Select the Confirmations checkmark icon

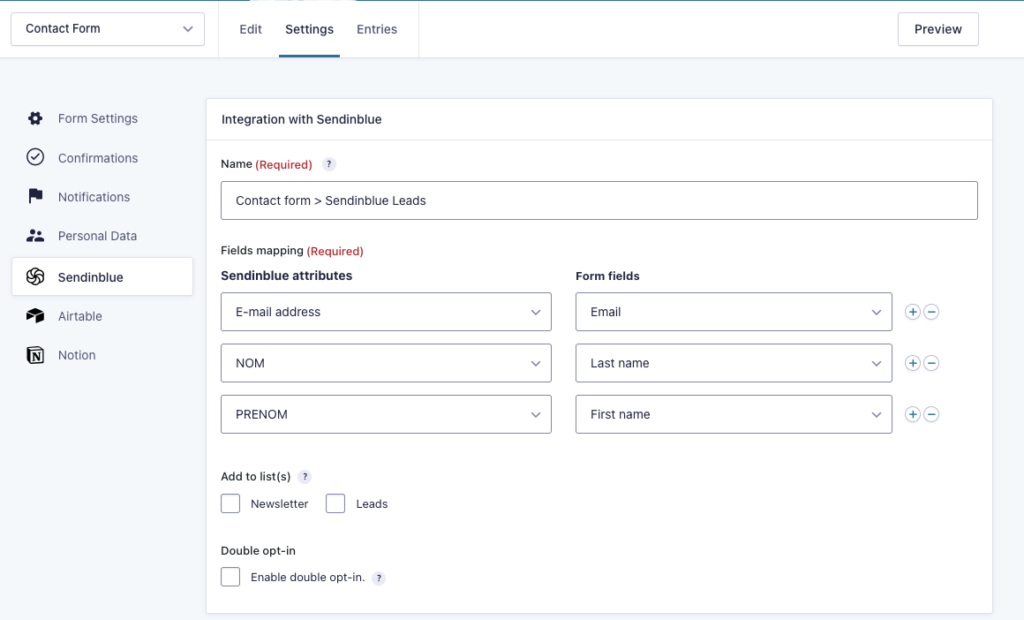[35, 157]
